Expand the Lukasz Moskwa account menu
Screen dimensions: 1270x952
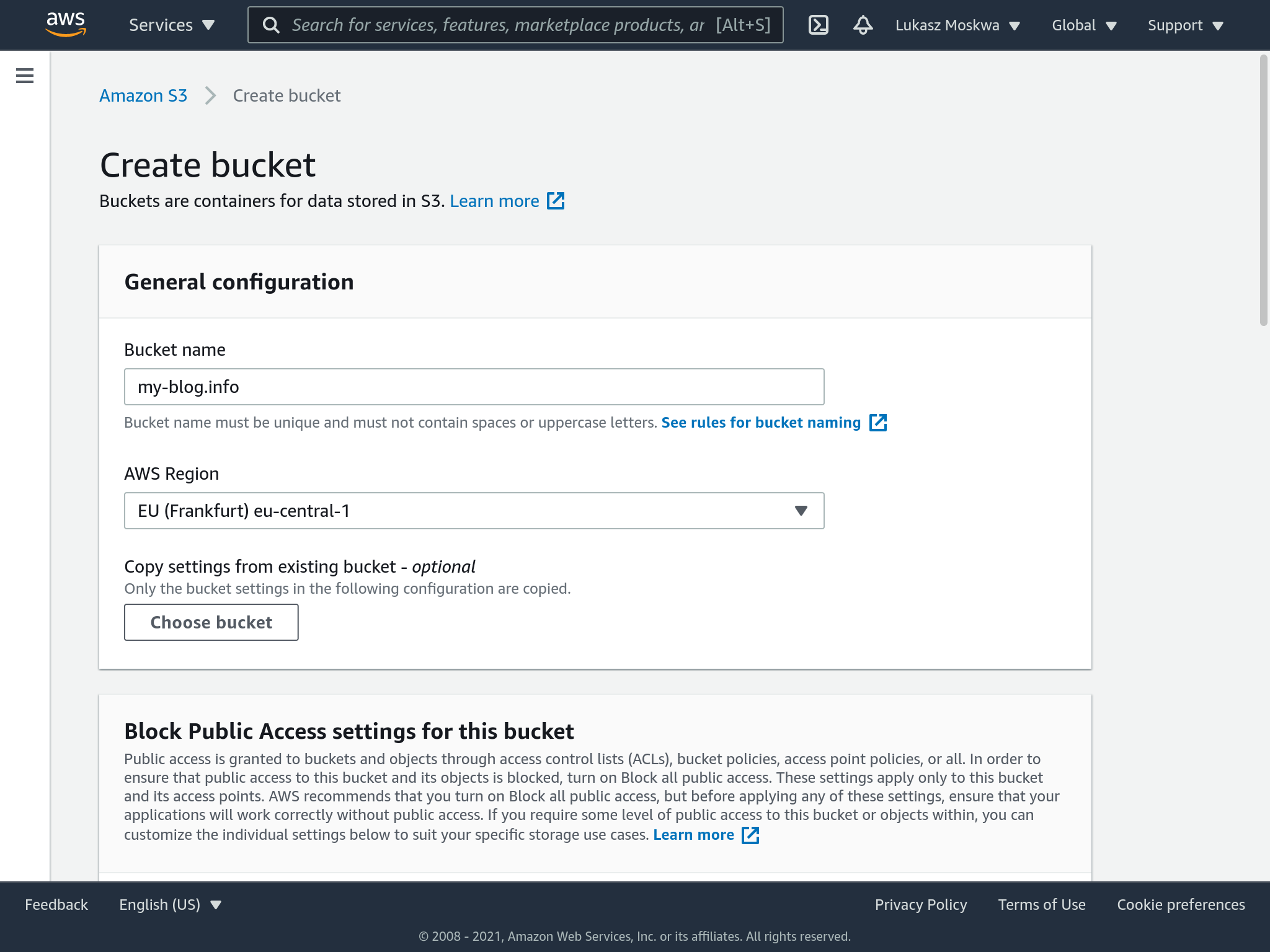click(x=957, y=25)
